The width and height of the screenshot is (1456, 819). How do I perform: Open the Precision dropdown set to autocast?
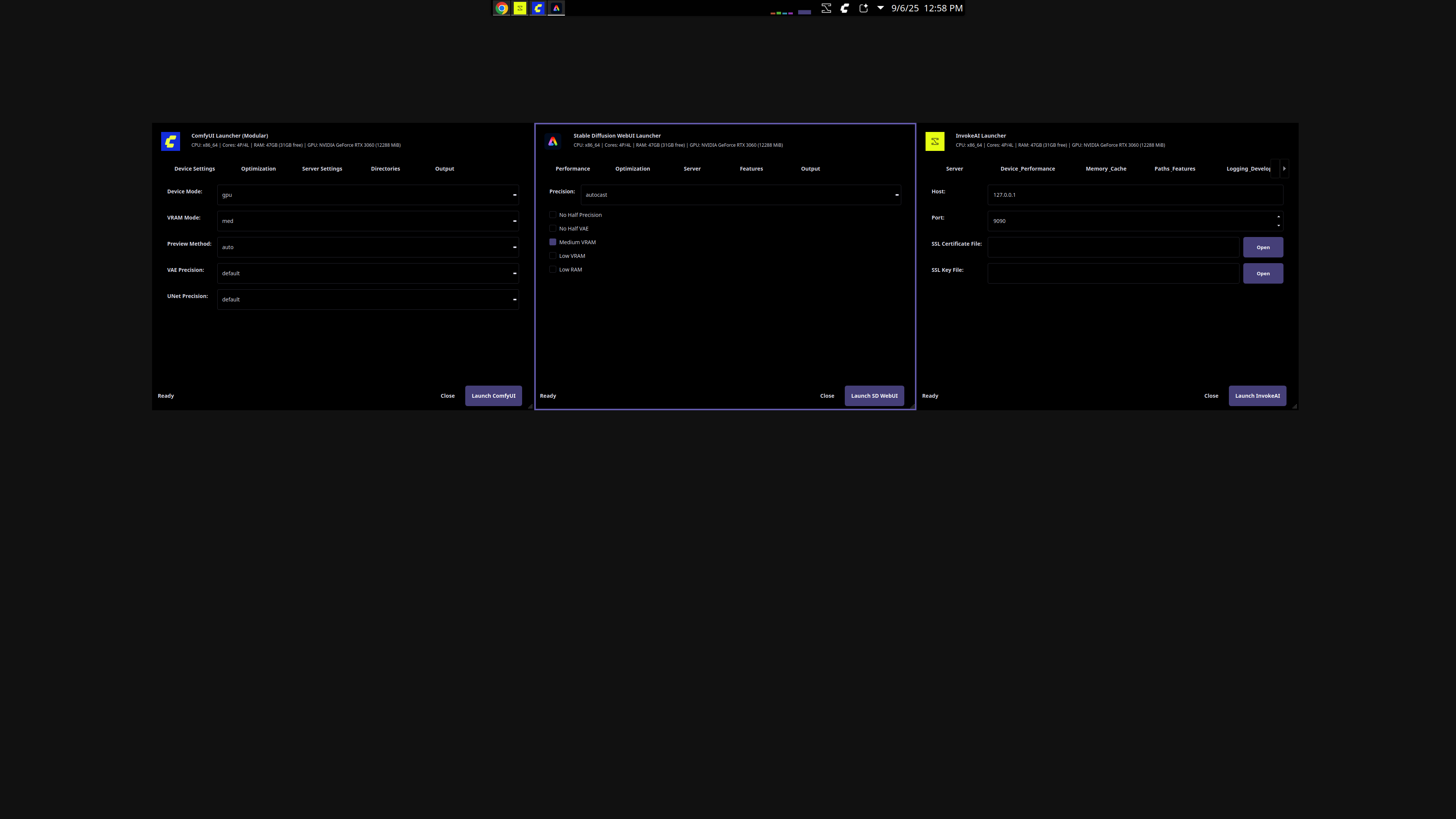[741, 195]
